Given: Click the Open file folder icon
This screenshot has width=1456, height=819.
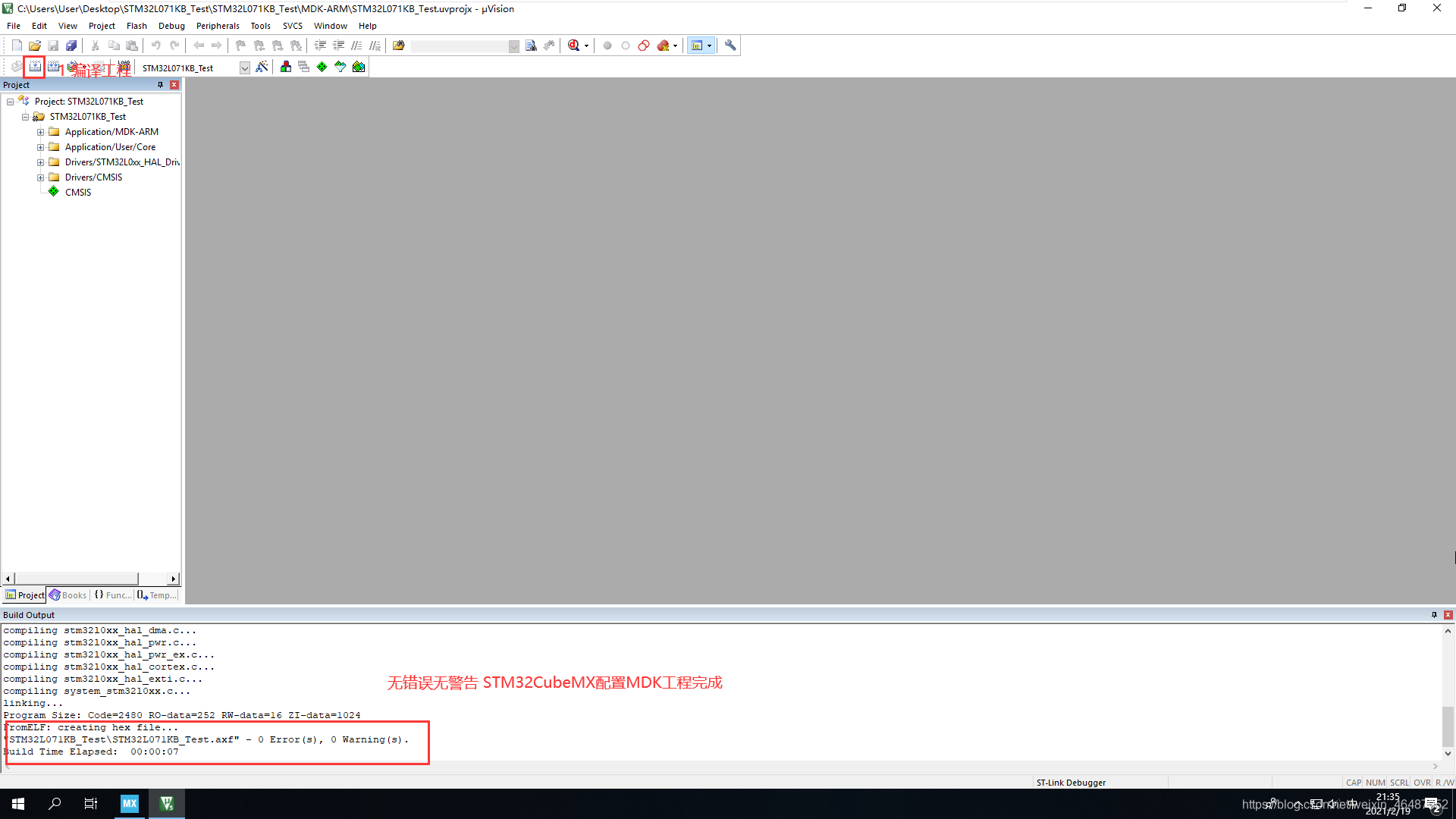Looking at the screenshot, I should (35, 45).
